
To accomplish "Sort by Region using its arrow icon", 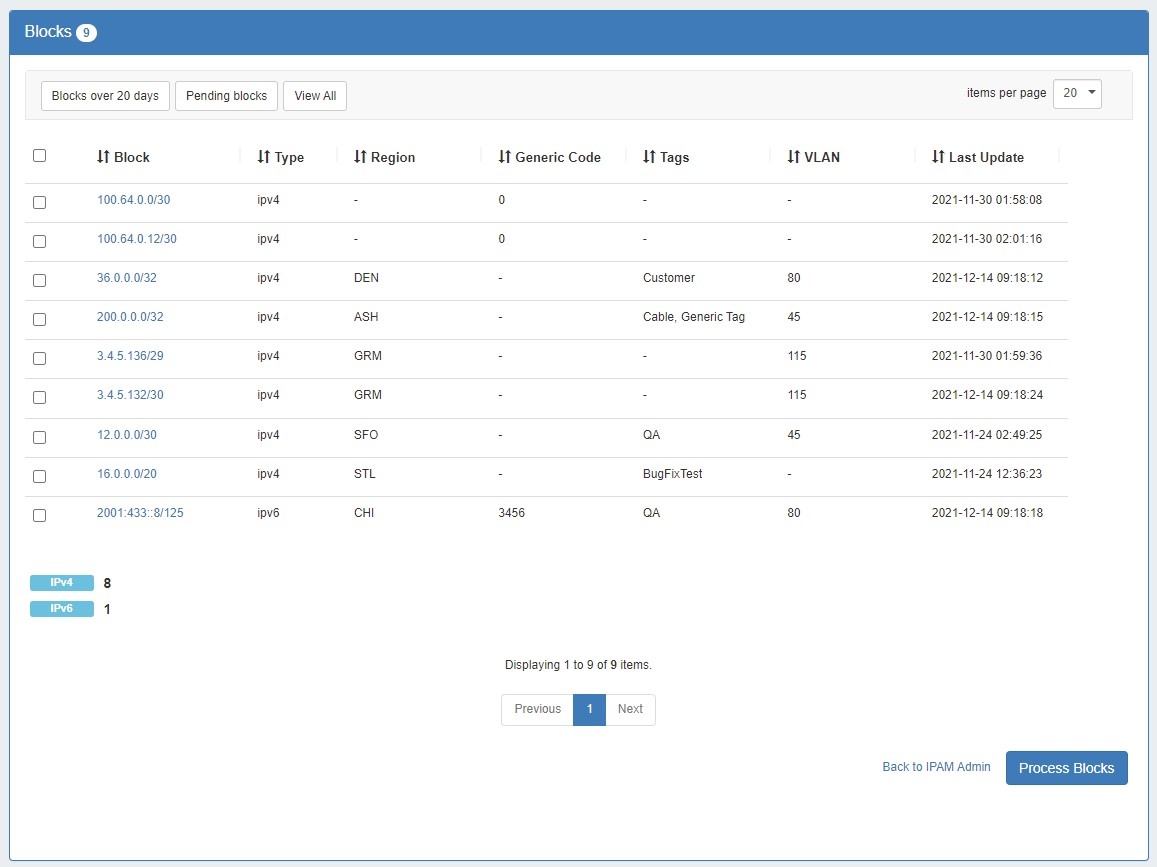I will click(x=360, y=157).
